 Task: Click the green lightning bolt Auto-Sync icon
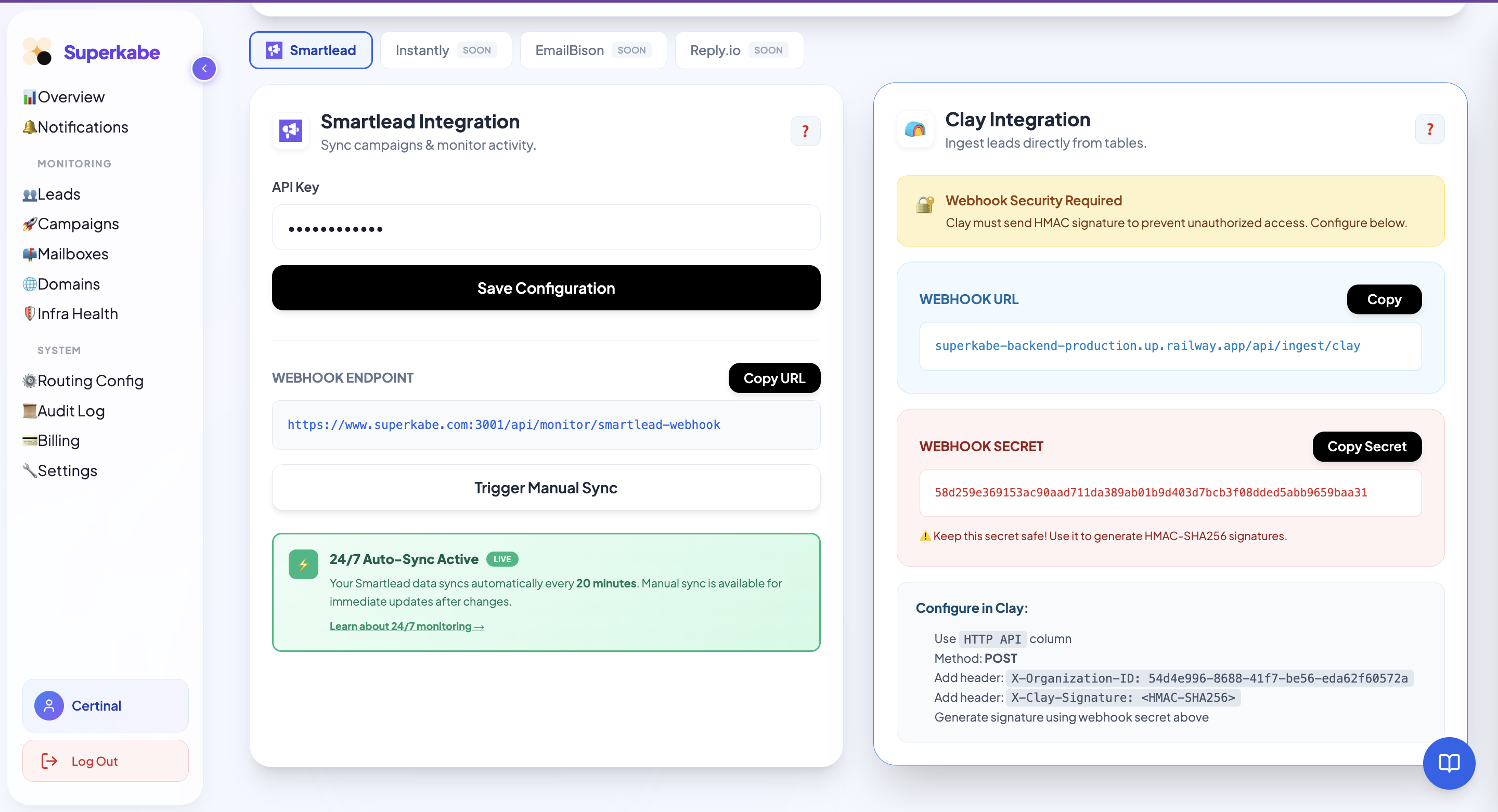tap(303, 564)
